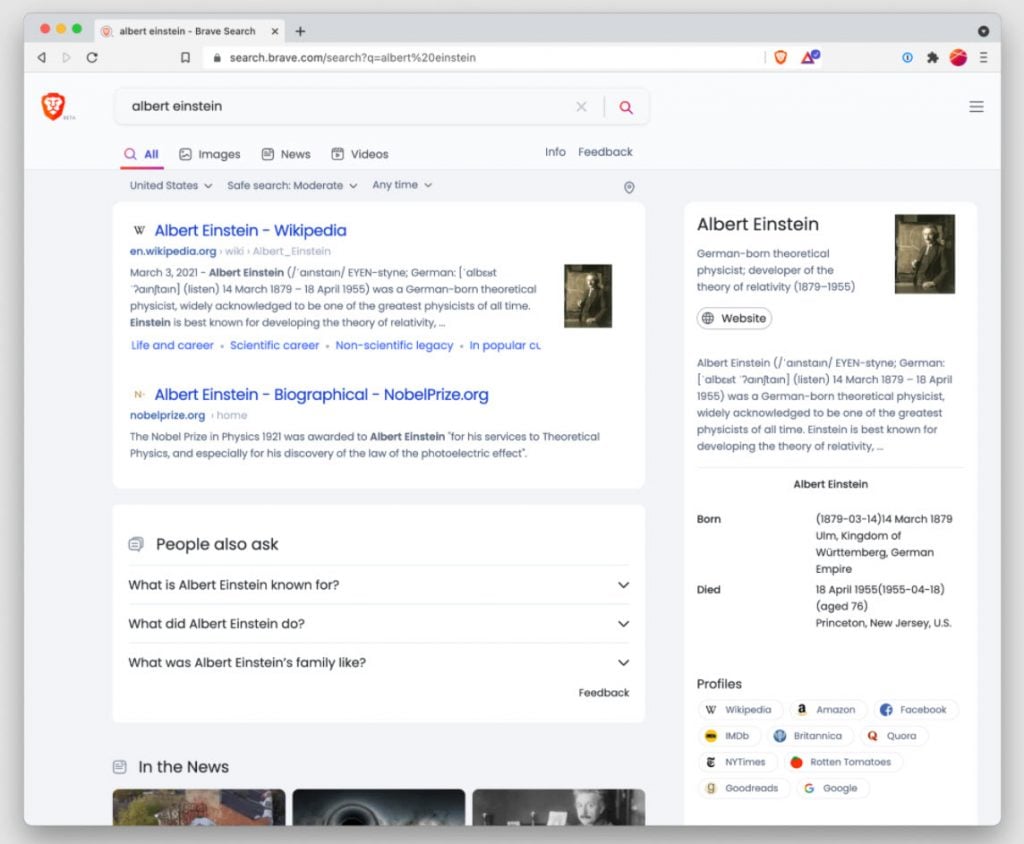Expand "What did Albert Einstein do?"
The image size is (1024, 844).
(379, 624)
